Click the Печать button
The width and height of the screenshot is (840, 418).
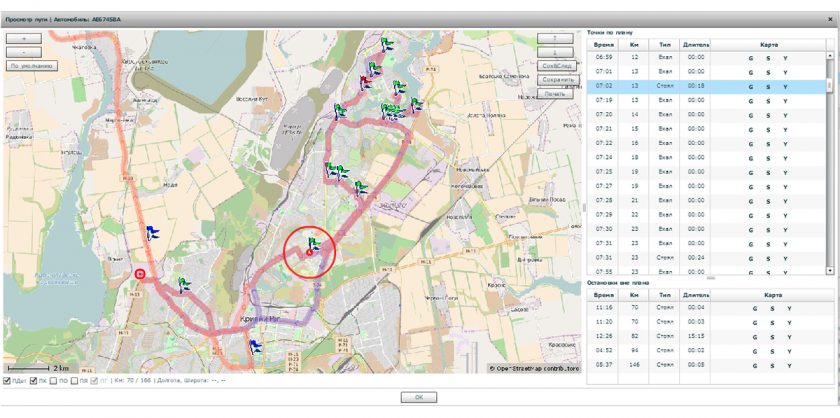[555, 93]
